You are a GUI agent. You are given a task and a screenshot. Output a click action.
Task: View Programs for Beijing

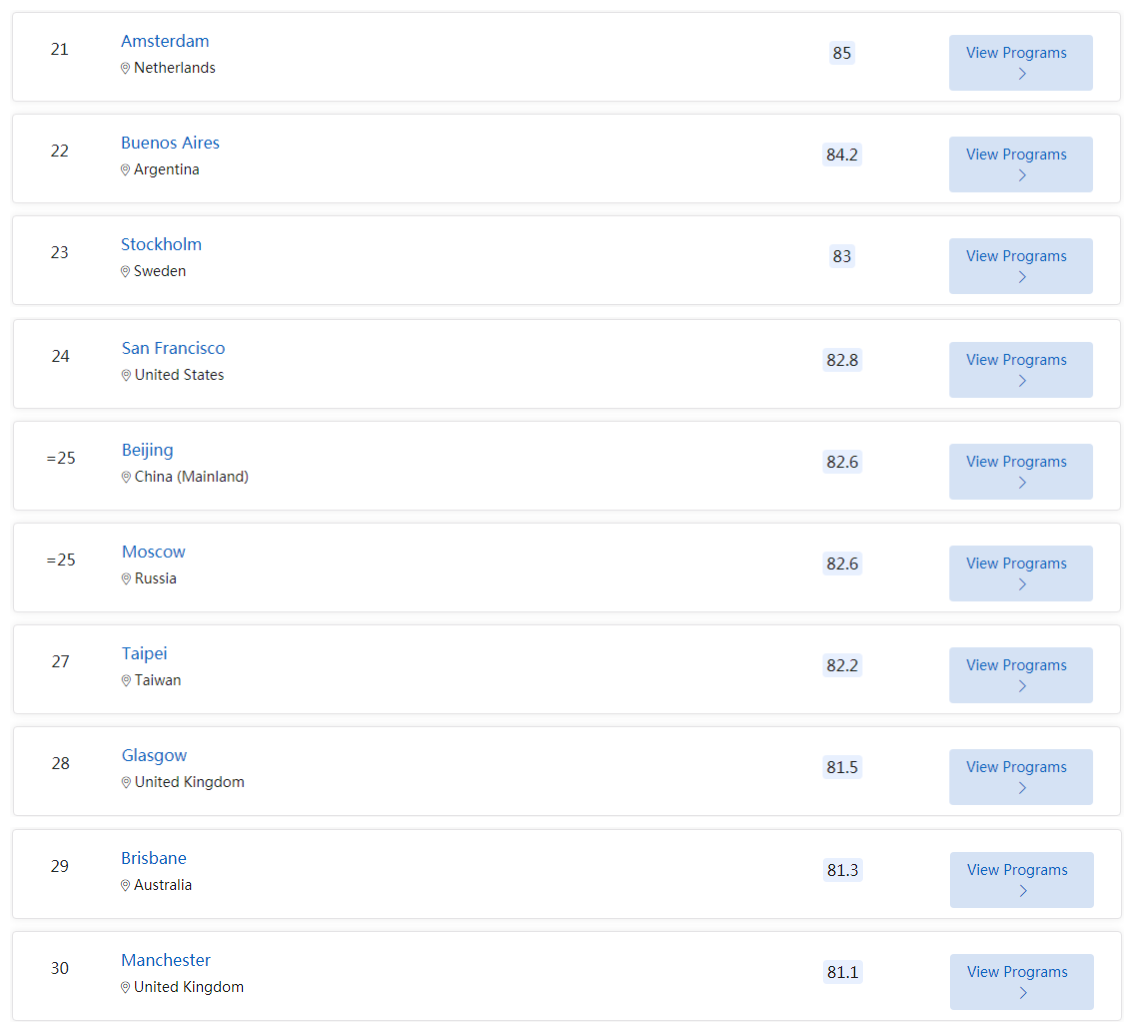(1020, 472)
